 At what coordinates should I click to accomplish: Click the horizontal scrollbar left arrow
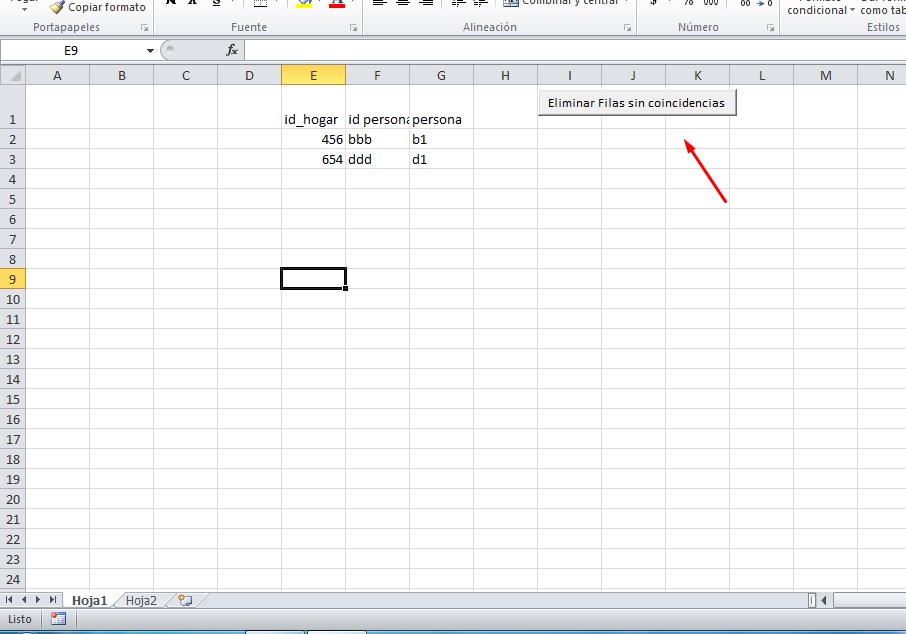[x=824, y=600]
